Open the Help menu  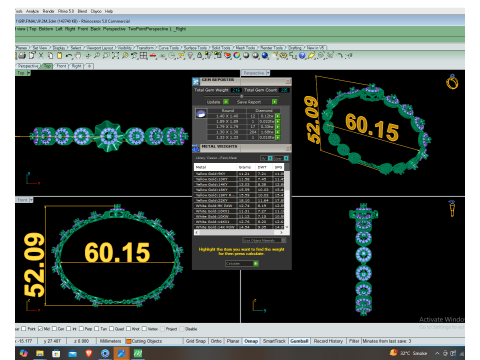[x=109, y=11]
